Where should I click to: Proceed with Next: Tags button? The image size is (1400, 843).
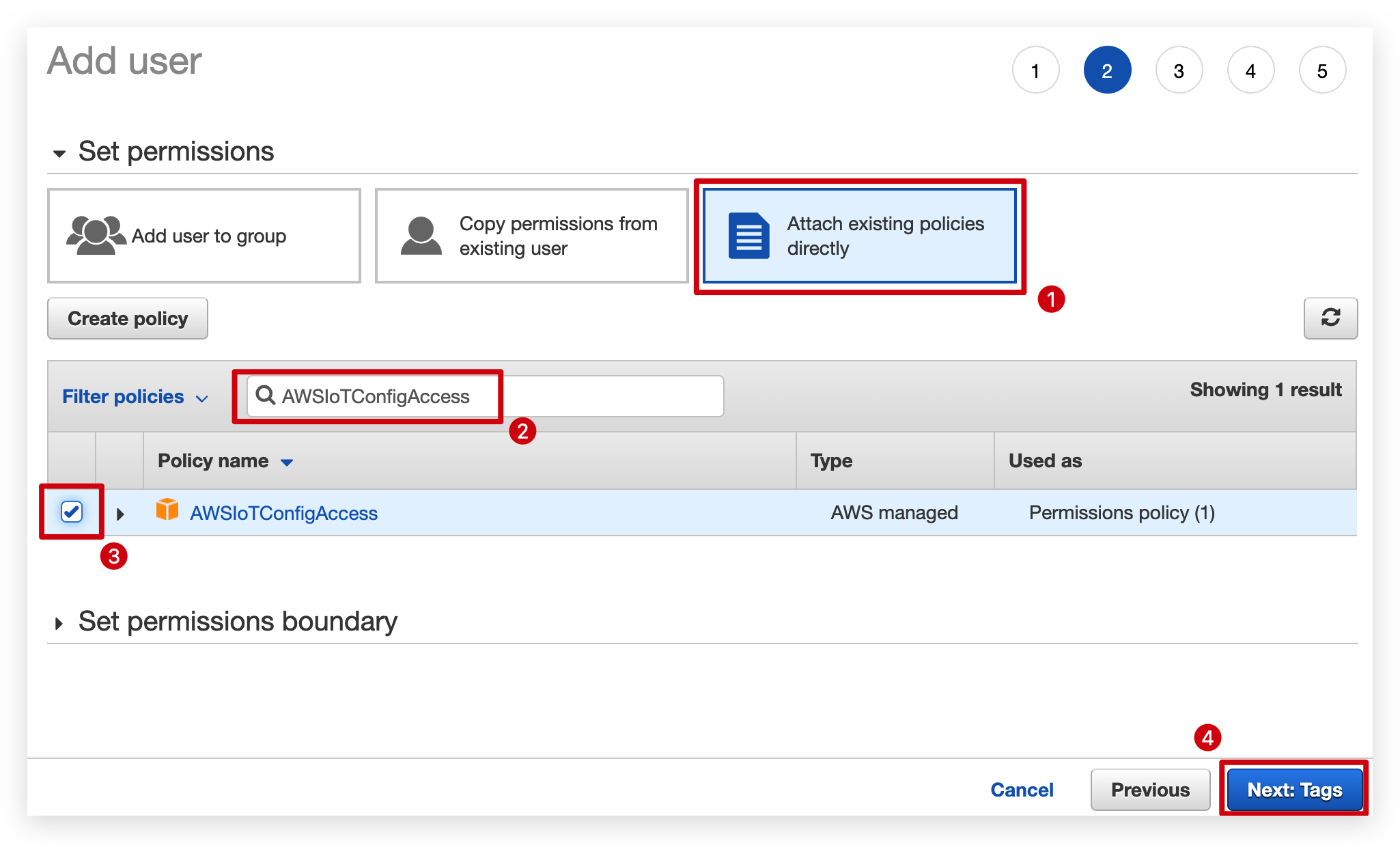tap(1294, 790)
